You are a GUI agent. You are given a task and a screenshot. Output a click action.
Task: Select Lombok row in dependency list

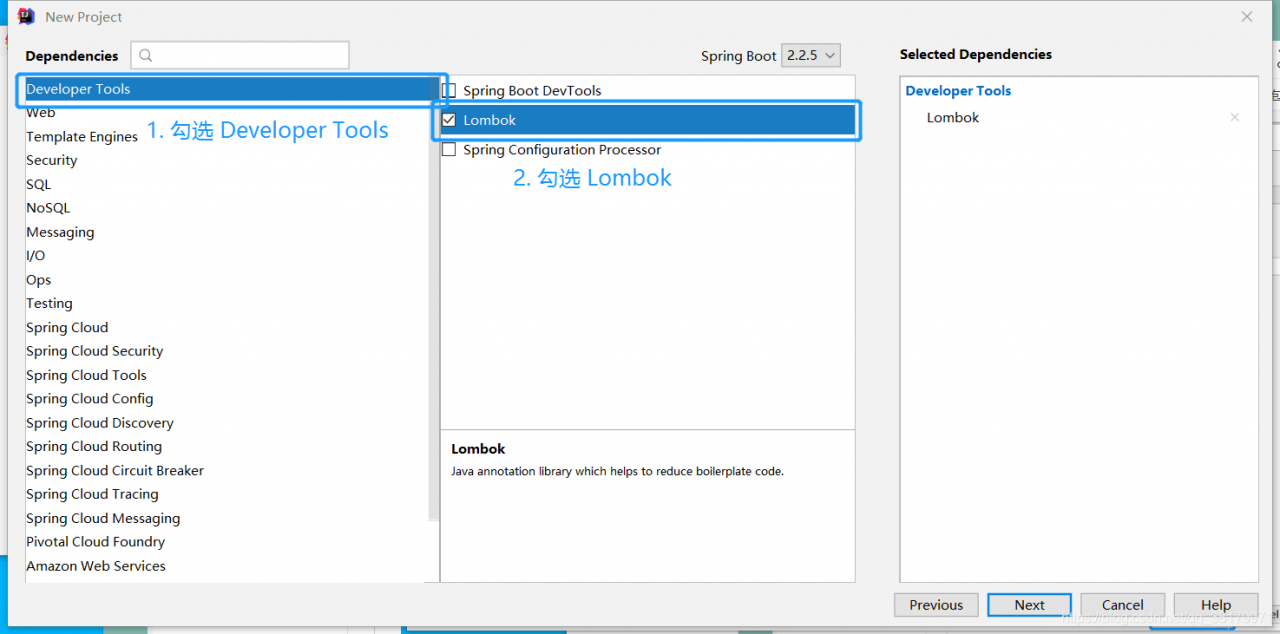click(x=648, y=120)
